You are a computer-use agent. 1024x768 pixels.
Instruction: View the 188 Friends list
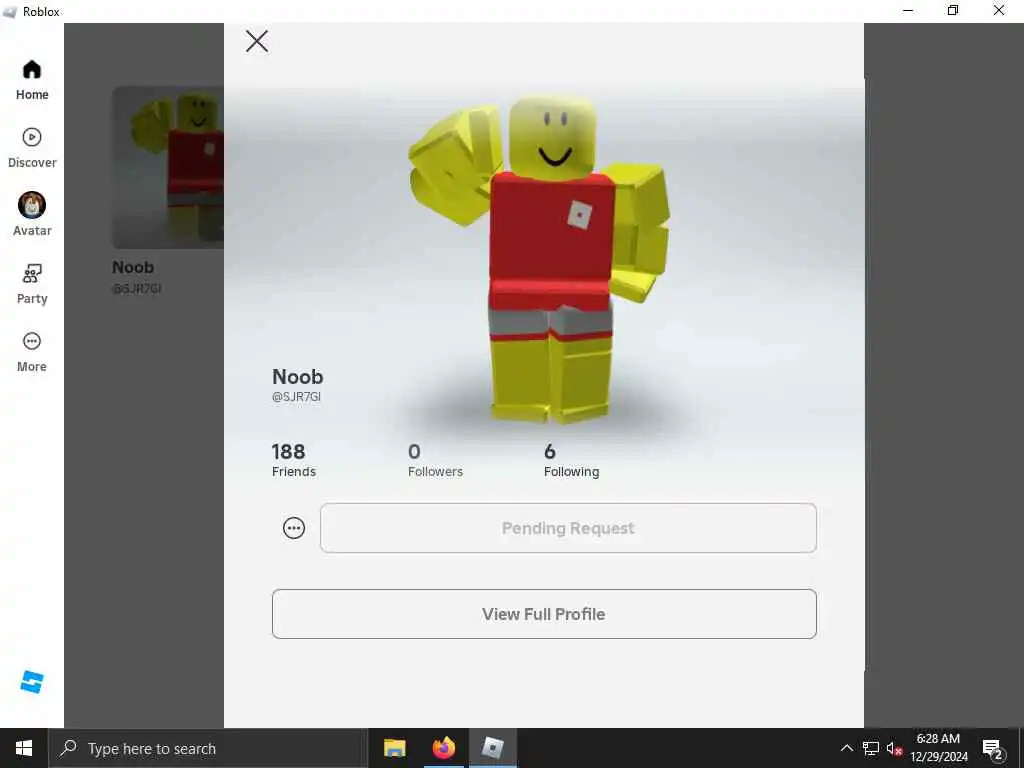click(x=294, y=460)
